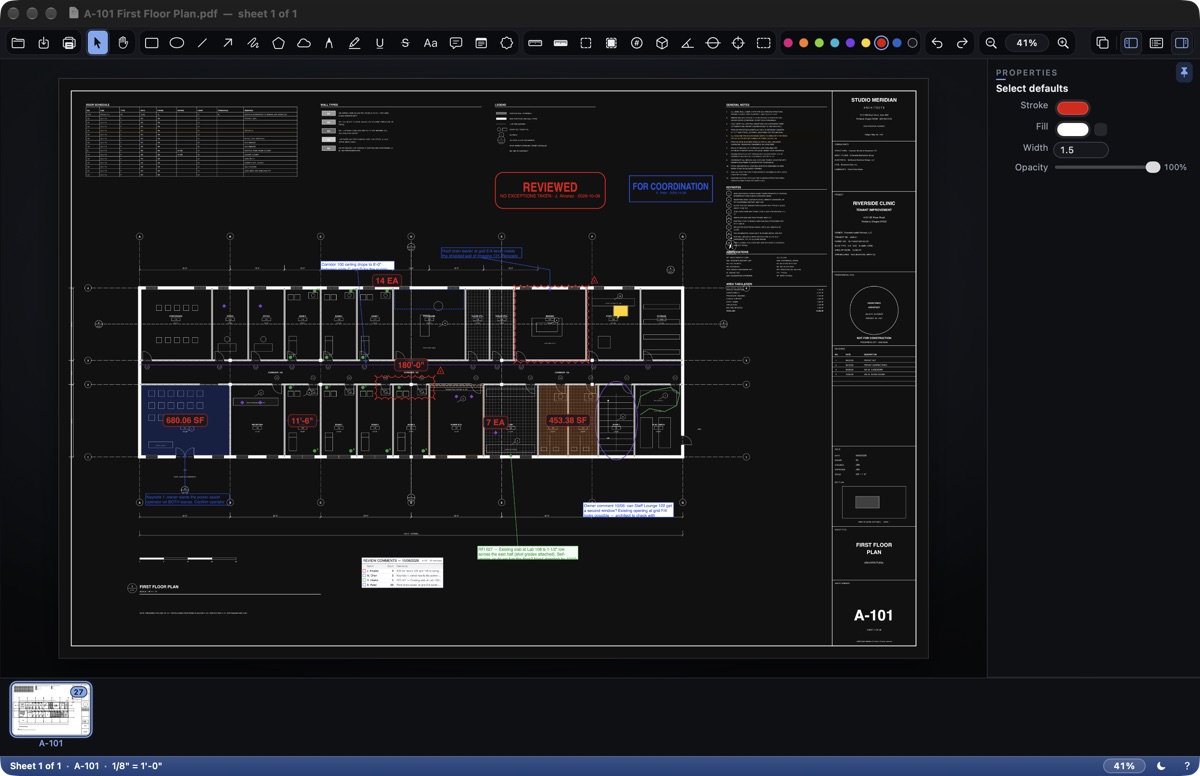Select the strikethrough text tool
Screen dimensions: 1200x776
[405, 43]
